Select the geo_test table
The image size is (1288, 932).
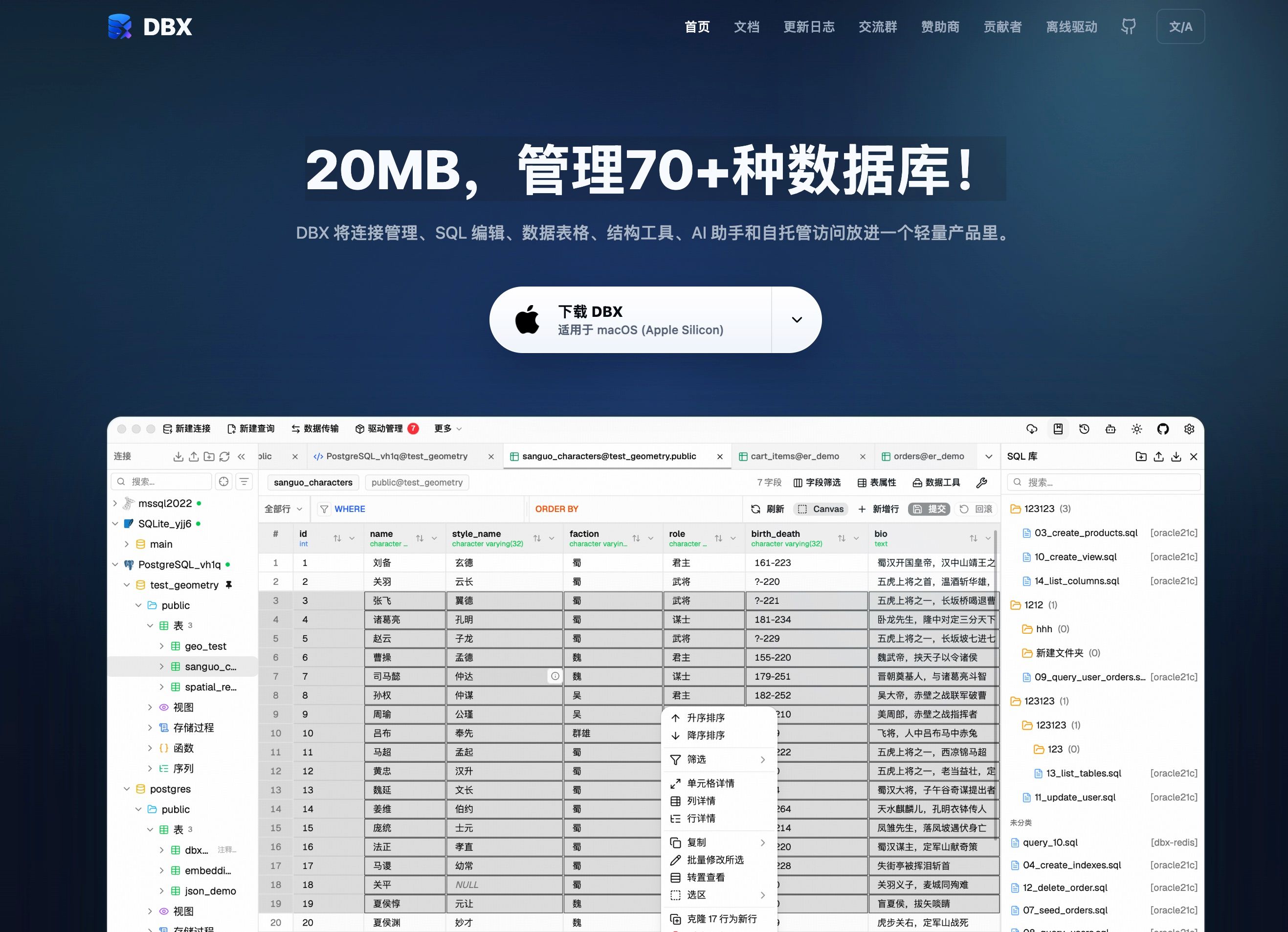click(205, 646)
